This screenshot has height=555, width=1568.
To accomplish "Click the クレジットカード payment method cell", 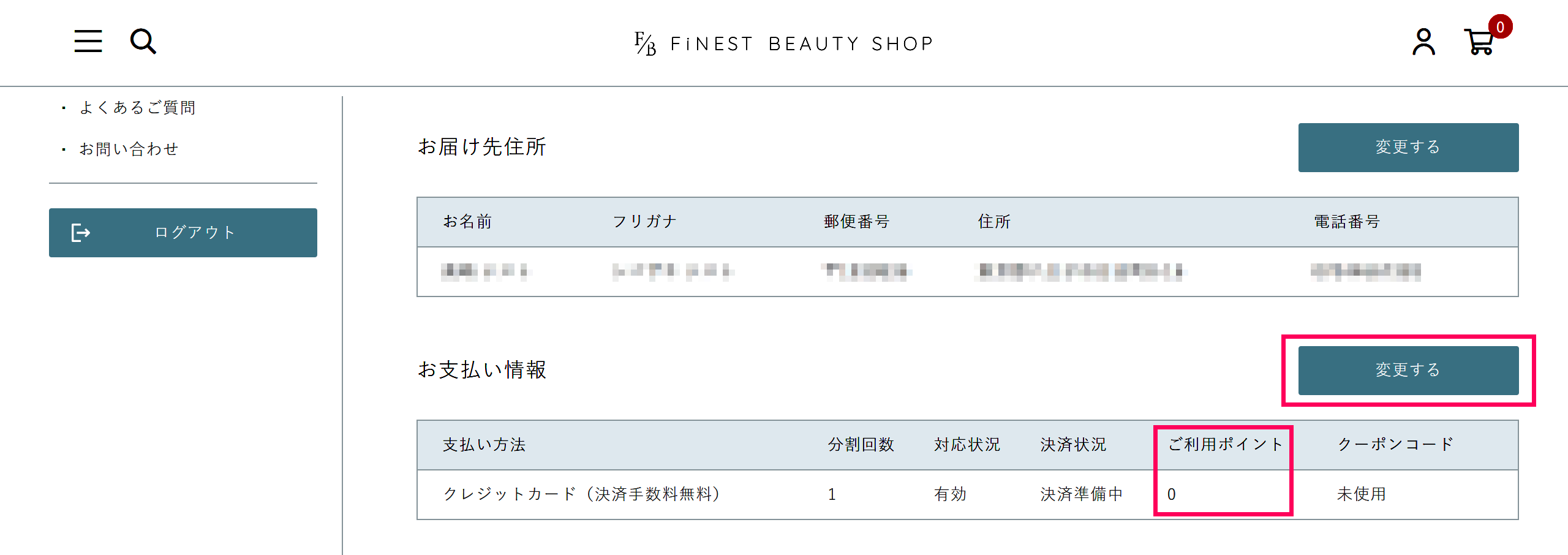I will [581, 494].
